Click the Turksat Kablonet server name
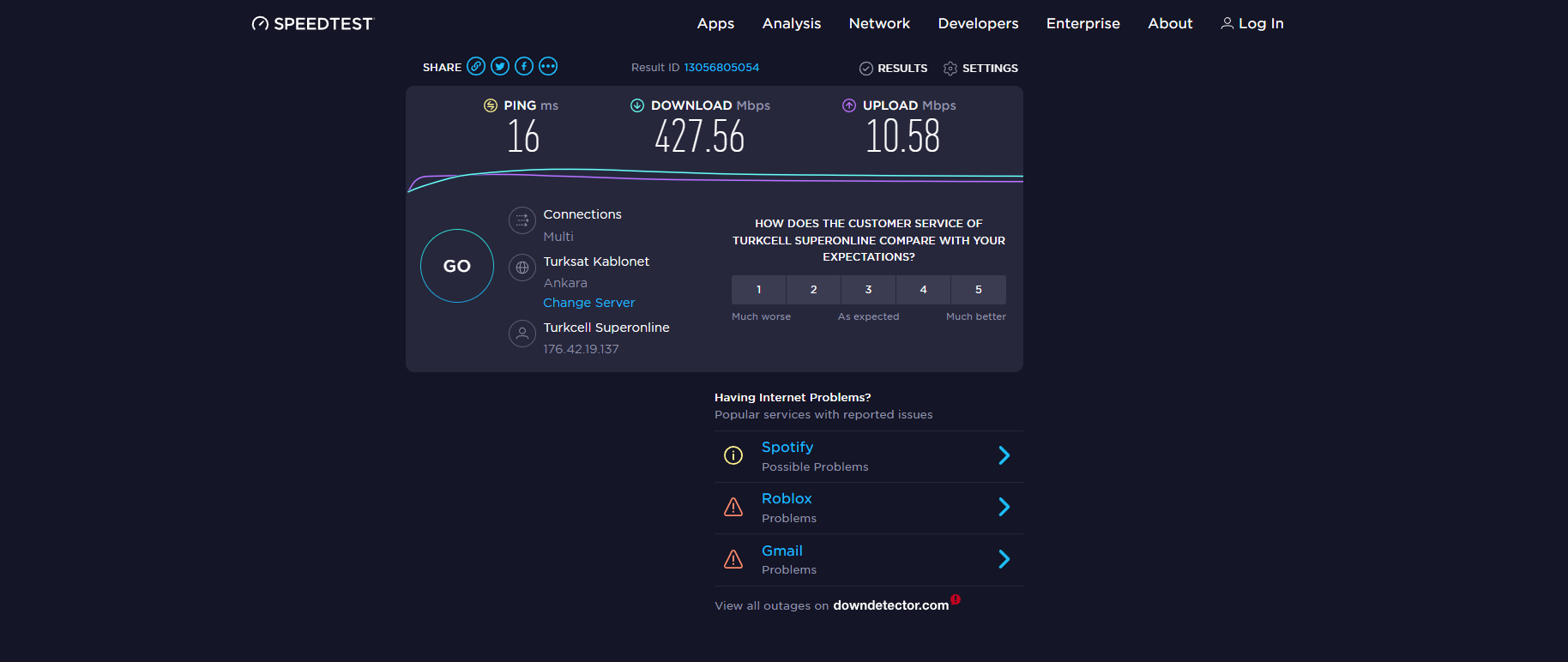 tap(596, 262)
